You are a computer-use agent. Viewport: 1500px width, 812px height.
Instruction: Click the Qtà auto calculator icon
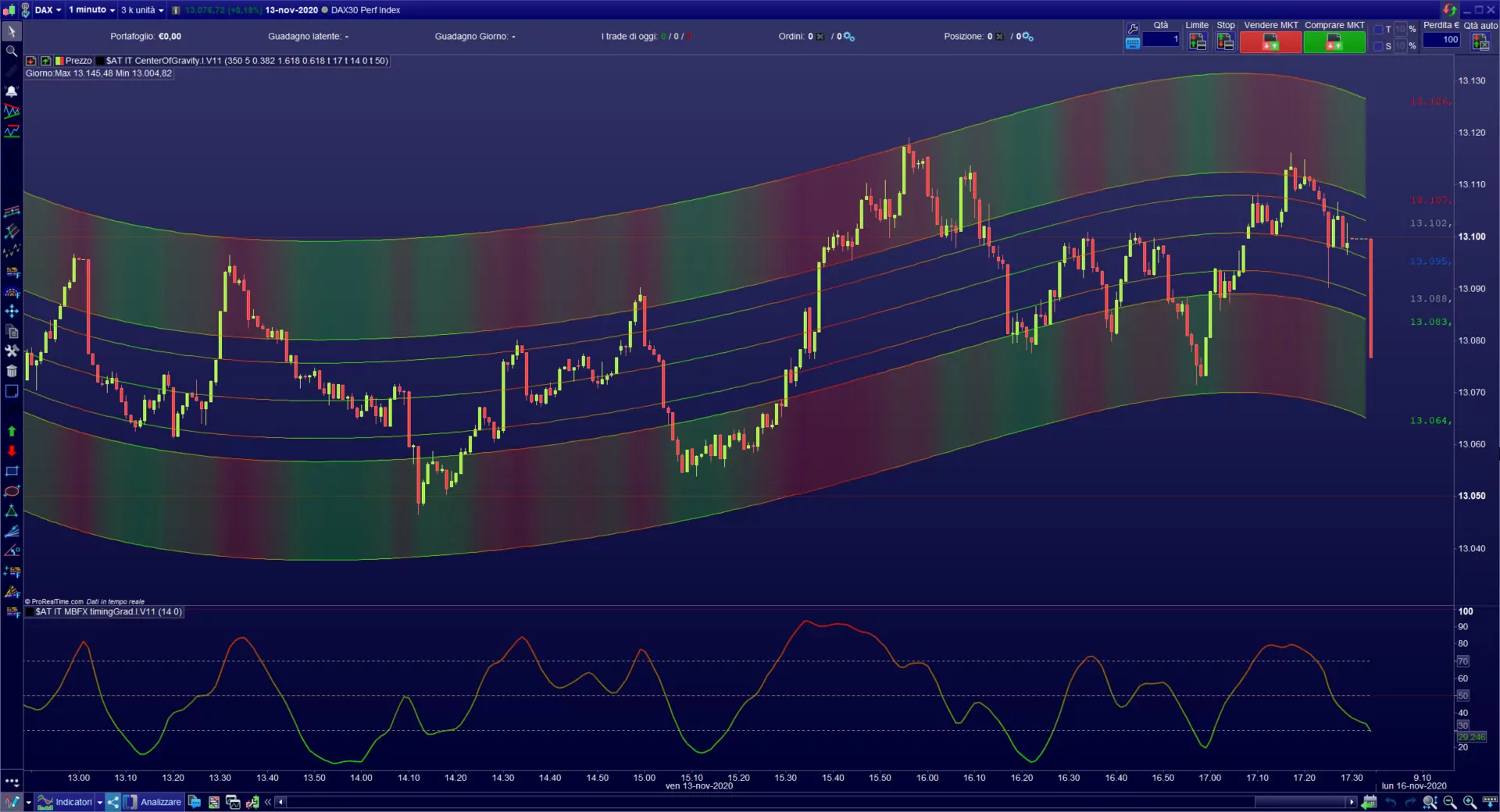[1480, 42]
